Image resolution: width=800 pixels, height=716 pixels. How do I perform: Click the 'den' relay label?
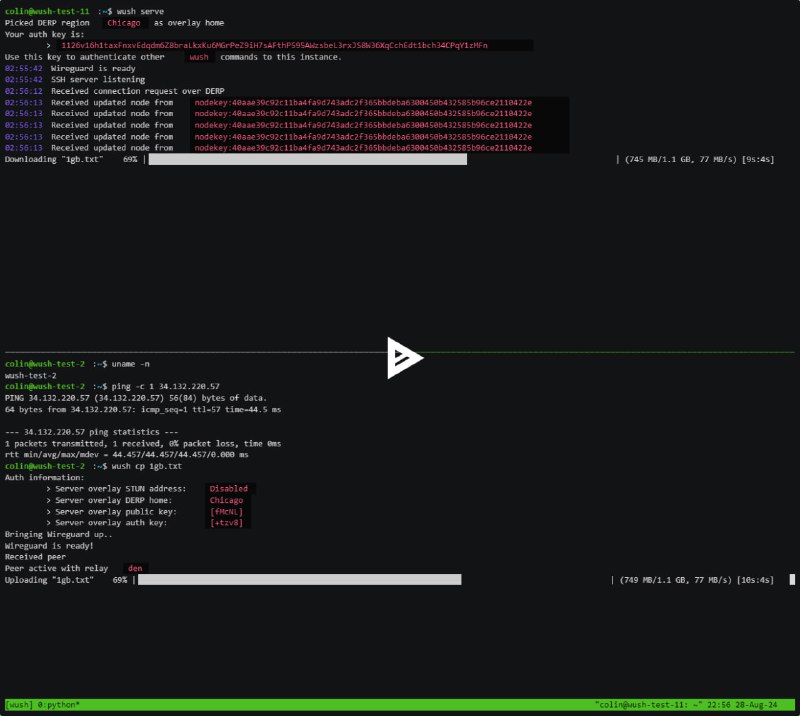(x=135, y=568)
